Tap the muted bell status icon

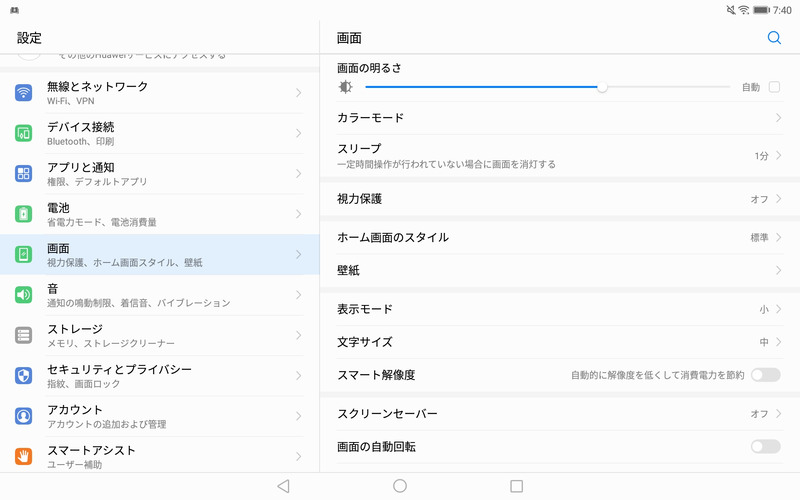(x=731, y=10)
